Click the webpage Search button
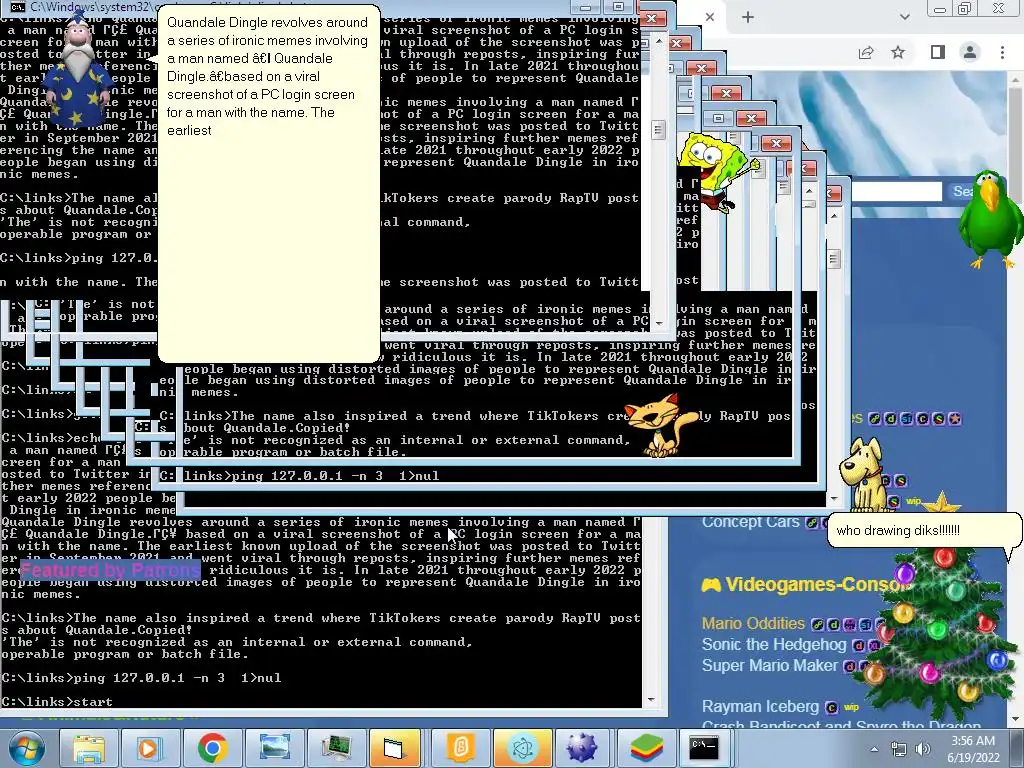The height and width of the screenshot is (768, 1024). pyautogui.click(x=963, y=191)
